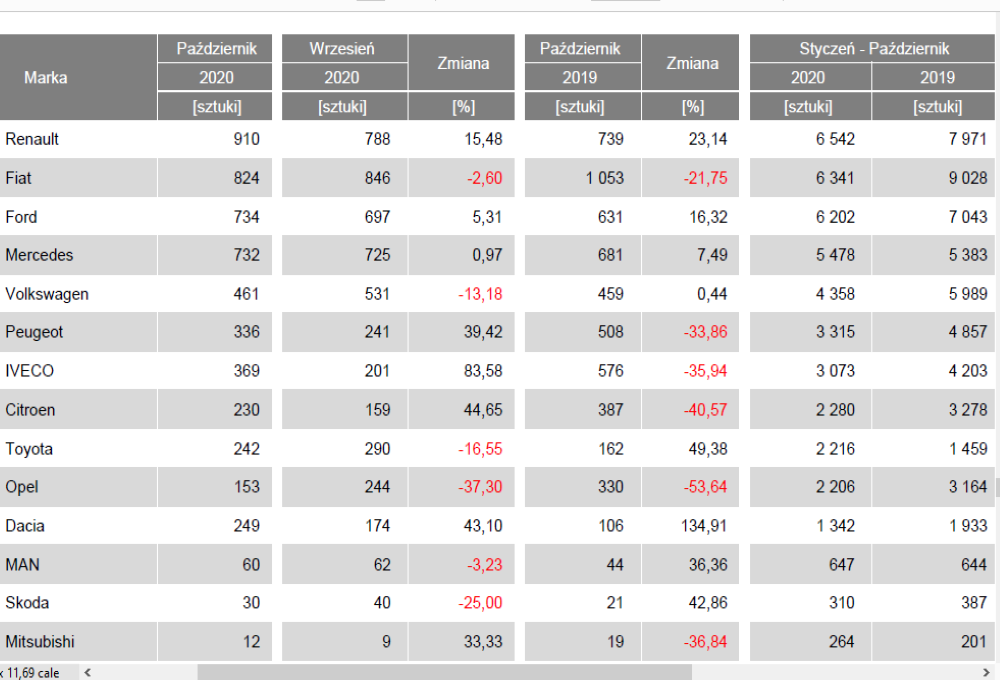1000x680 pixels.
Task: Select the Toyota row label
Action: pyautogui.click(x=29, y=449)
